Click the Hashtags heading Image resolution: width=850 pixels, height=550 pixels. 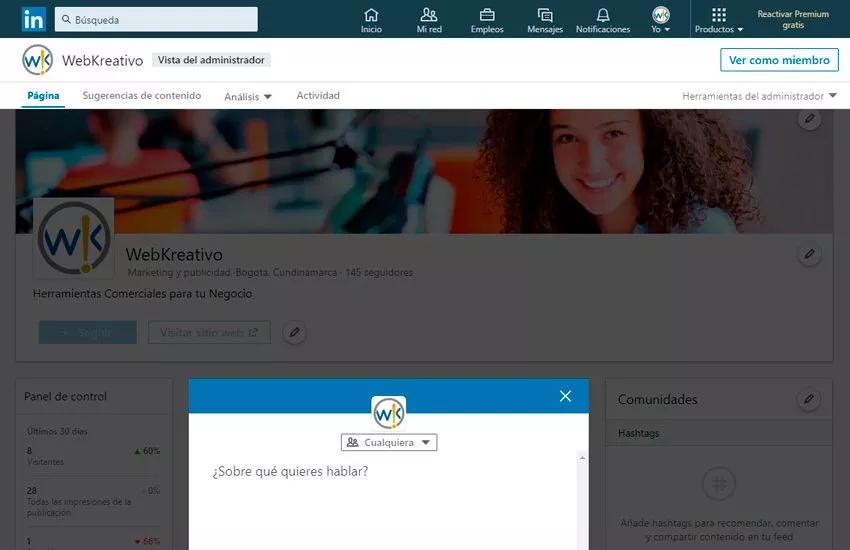(639, 433)
